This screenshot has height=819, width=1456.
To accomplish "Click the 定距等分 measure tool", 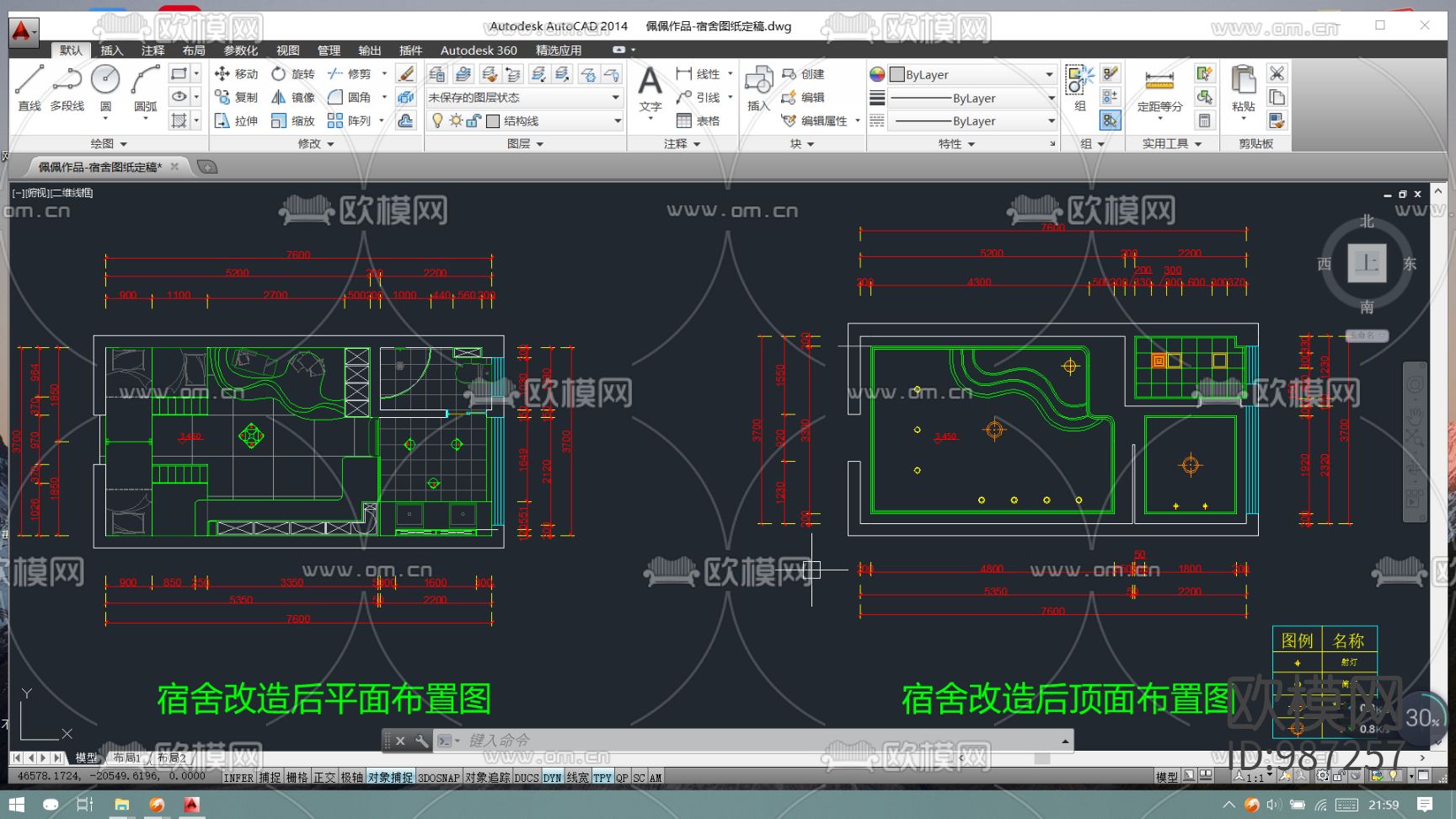I will point(1159,89).
